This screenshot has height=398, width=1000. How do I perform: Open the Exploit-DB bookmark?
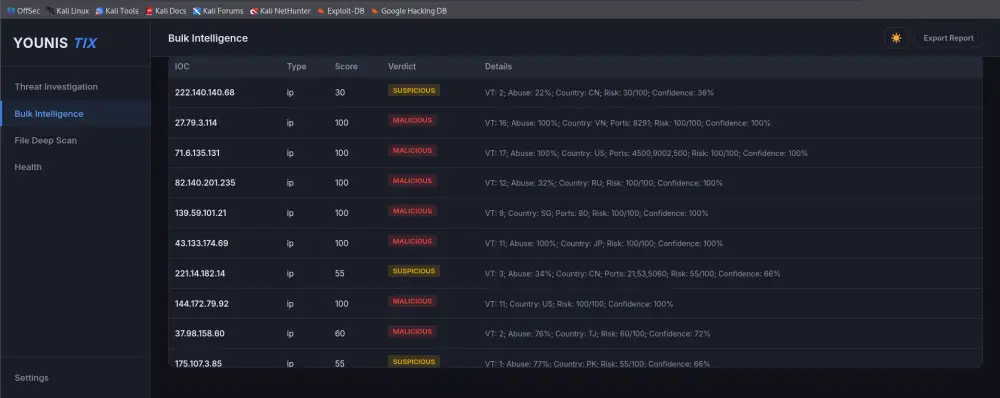pyautogui.click(x=341, y=11)
